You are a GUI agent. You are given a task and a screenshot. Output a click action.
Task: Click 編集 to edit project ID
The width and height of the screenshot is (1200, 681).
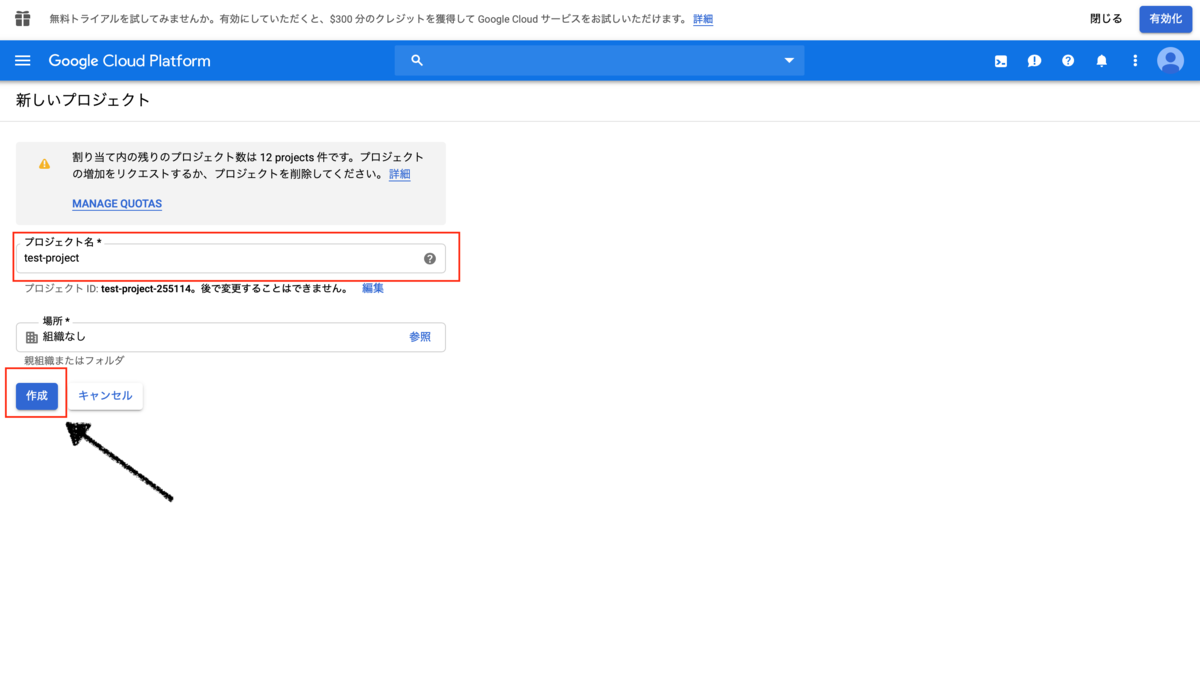click(373, 288)
